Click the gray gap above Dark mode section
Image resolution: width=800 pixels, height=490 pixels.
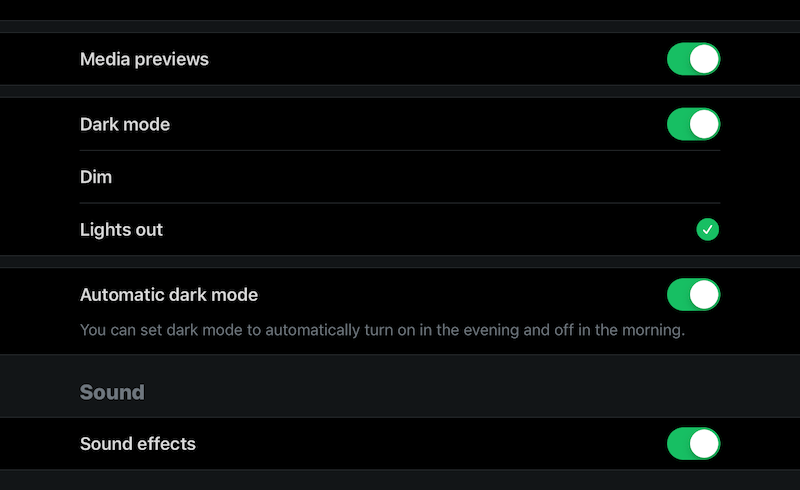tap(400, 91)
